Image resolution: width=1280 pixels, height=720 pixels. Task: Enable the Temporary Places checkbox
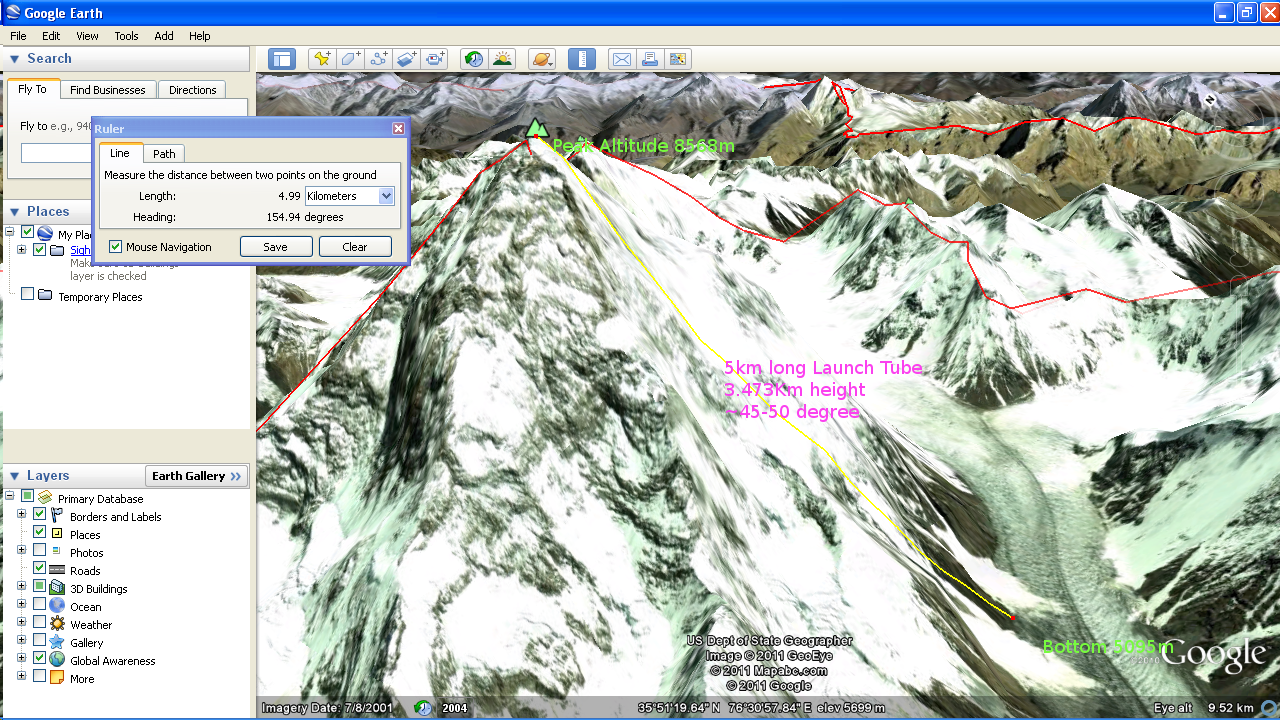[x=28, y=294]
